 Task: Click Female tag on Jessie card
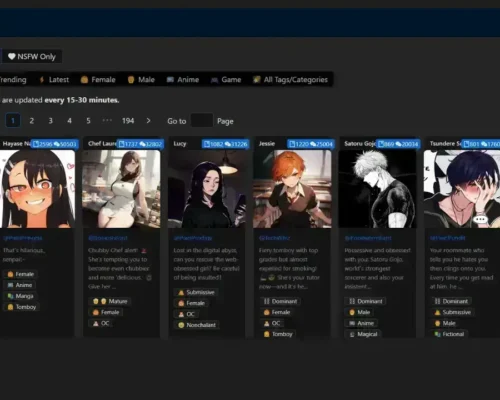[277, 312]
